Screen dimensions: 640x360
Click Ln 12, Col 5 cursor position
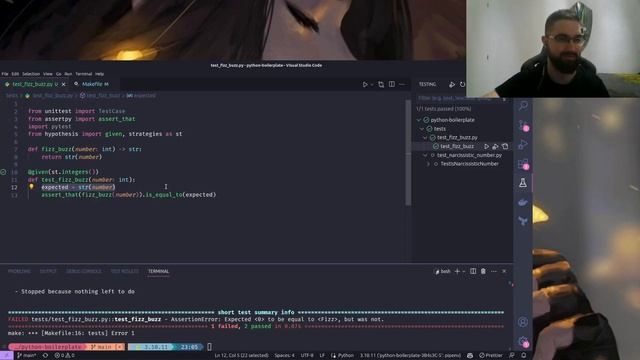(x=241, y=356)
